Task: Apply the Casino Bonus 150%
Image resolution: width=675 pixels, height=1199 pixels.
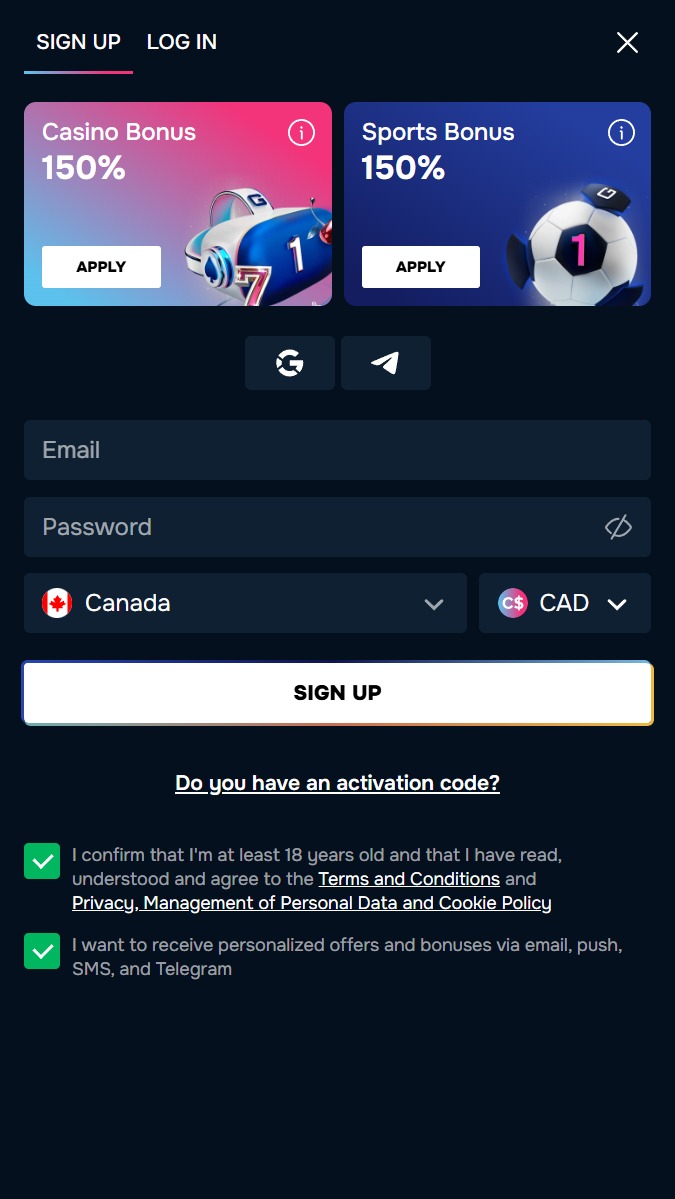Action: [101, 267]
